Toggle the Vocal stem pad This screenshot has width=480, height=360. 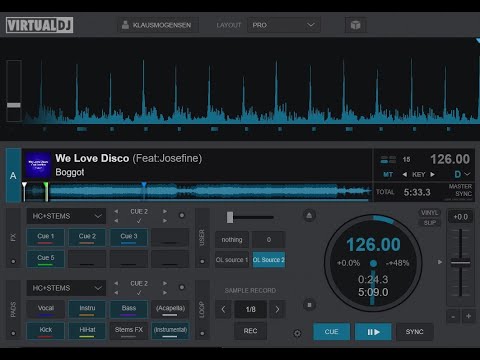[x=45, y=309]
